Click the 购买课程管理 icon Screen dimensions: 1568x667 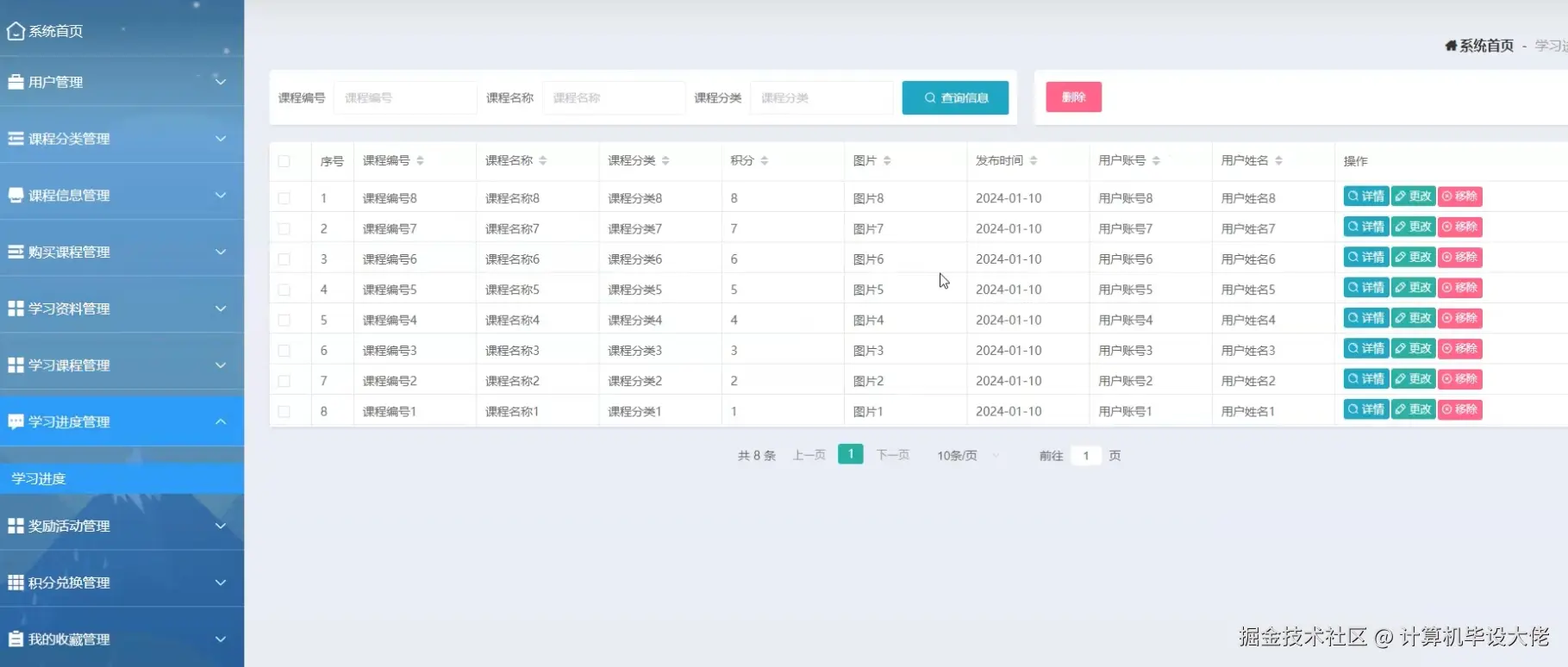tap(16, 252)
